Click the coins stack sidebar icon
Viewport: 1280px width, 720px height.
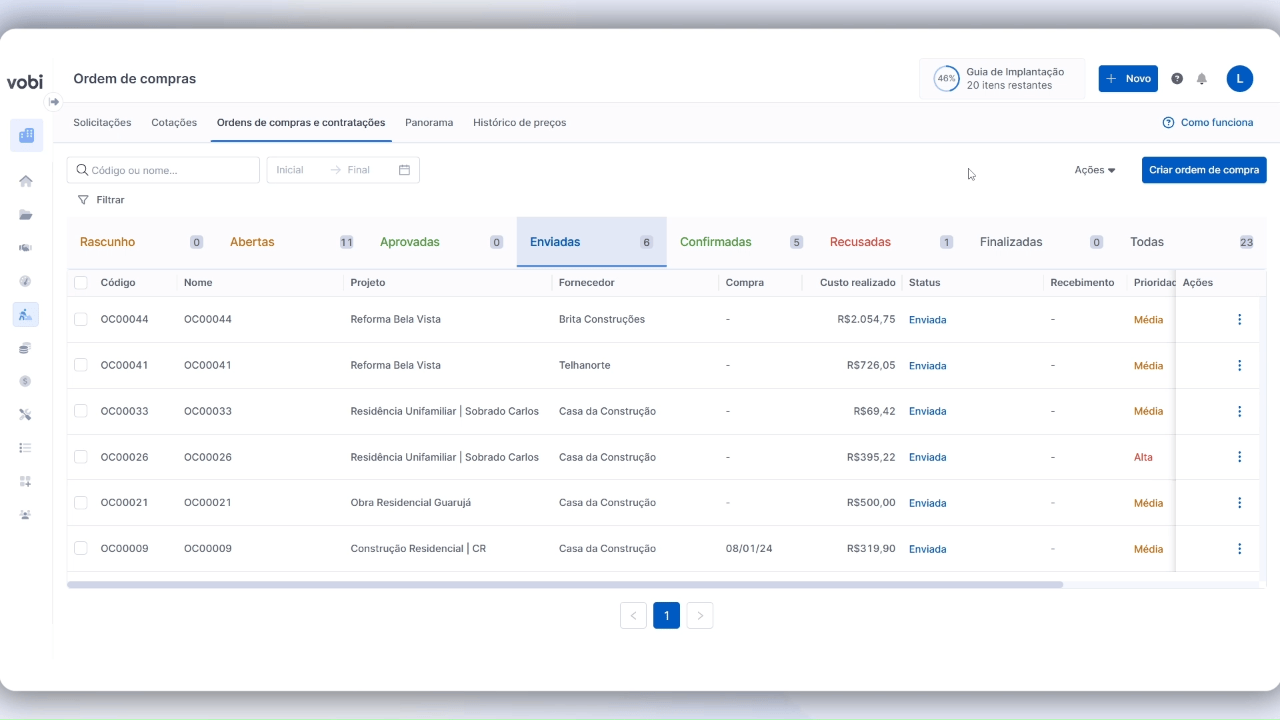click(x=26, y=348)
